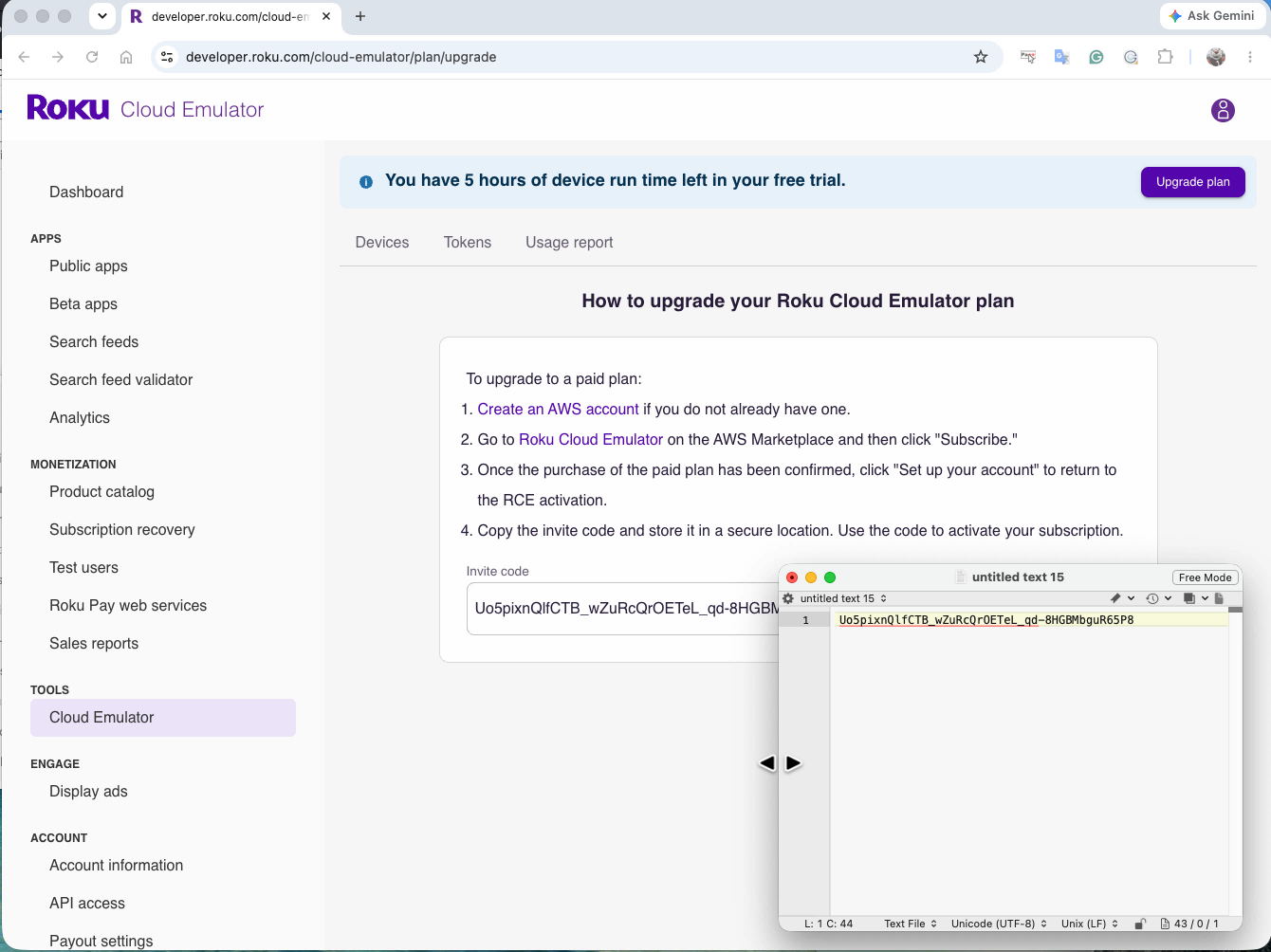The image size is (1271, 952).
Task: Click the Roku logo in the header
Action: pos(68,108)
